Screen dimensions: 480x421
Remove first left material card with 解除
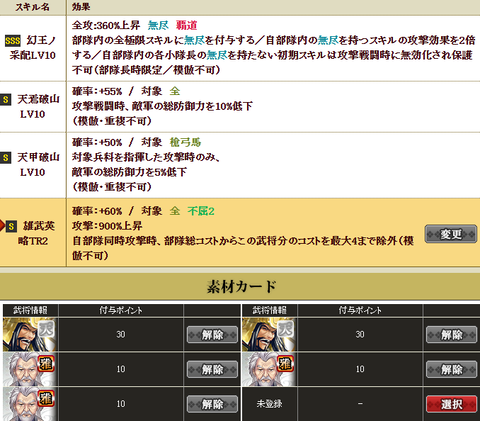point(212,335)
